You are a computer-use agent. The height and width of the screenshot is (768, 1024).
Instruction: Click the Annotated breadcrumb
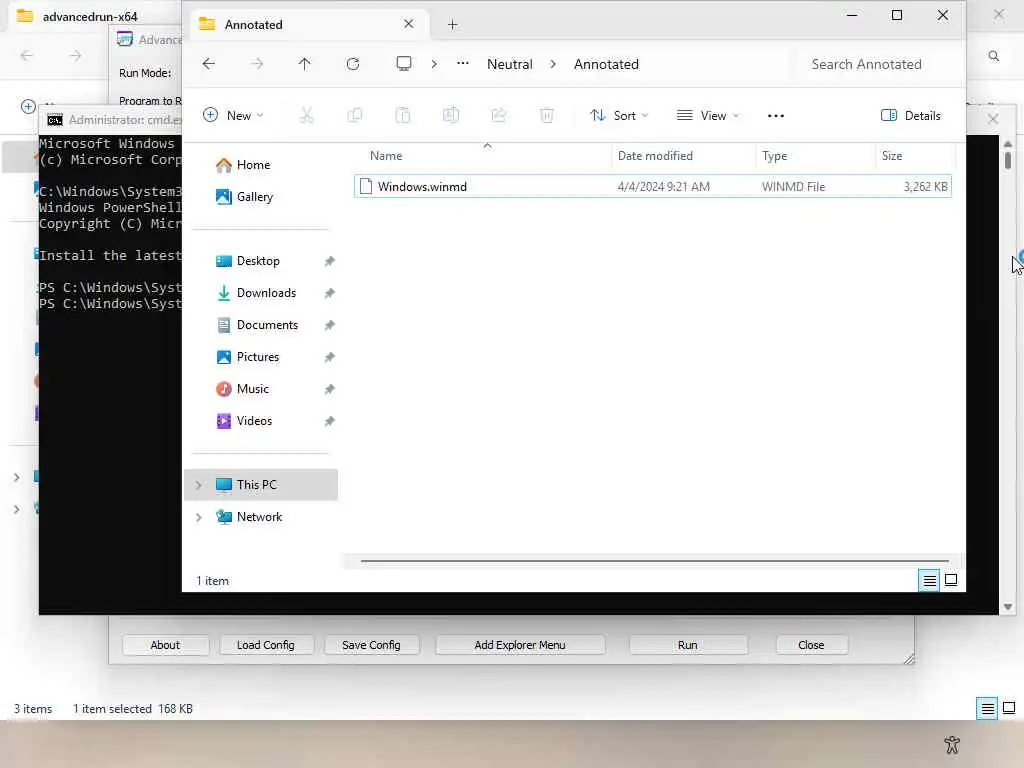tap(606, 64)
